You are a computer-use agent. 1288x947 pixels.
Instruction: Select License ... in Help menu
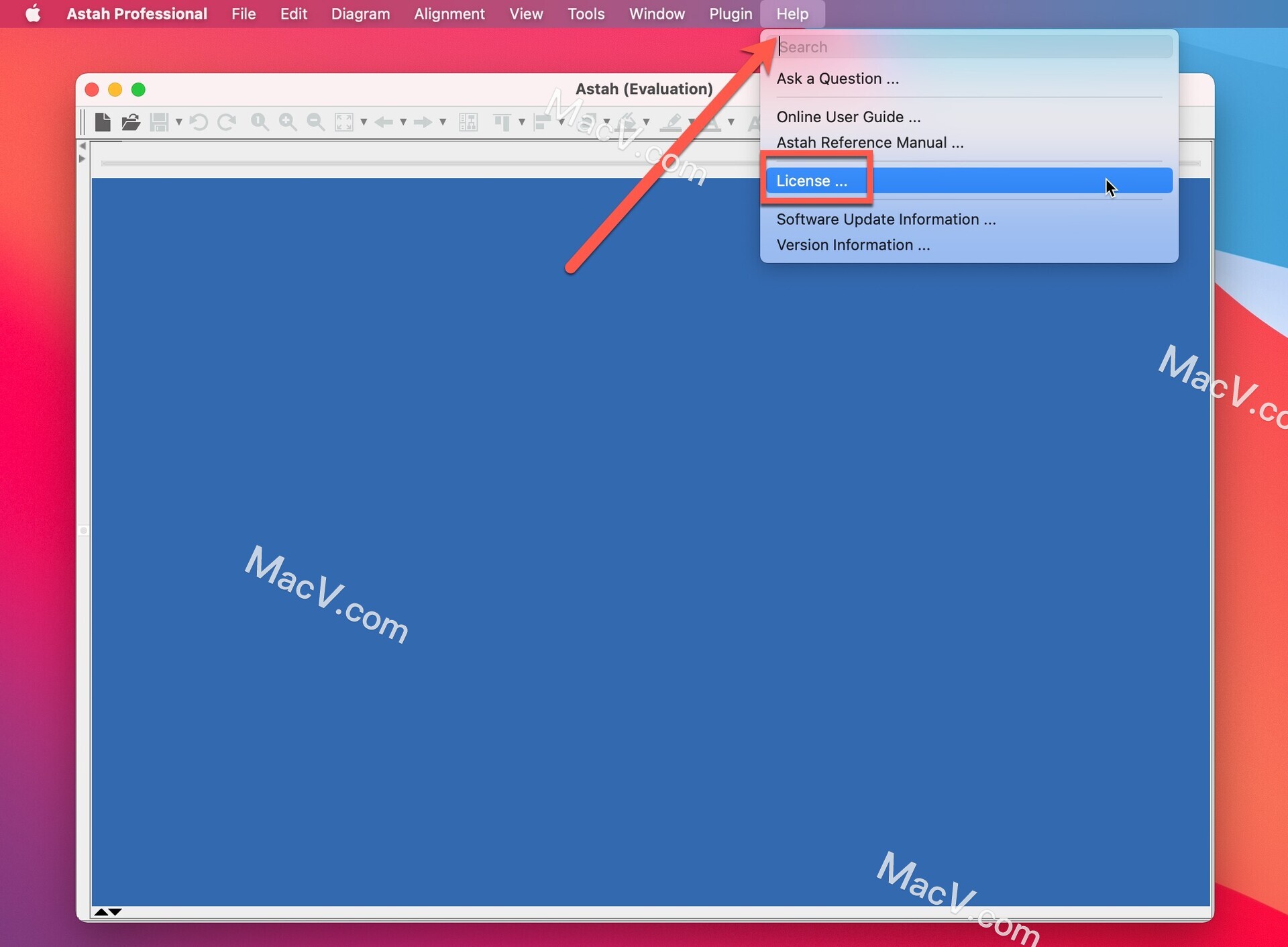[969, 181]
